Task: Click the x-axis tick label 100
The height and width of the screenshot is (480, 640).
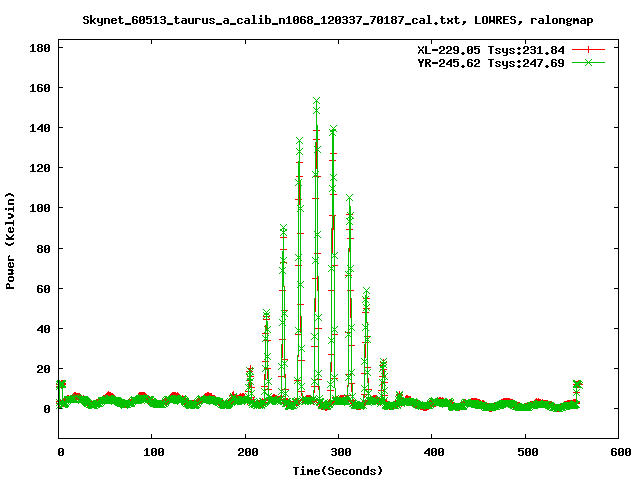Action: pos(153,453)
